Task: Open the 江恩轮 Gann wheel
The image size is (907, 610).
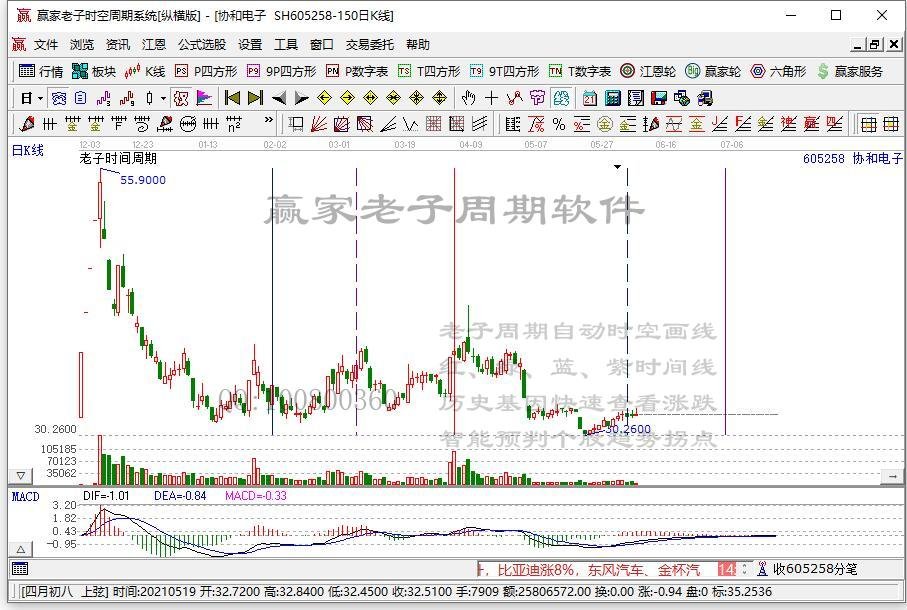Action: [x=648, y=71]
